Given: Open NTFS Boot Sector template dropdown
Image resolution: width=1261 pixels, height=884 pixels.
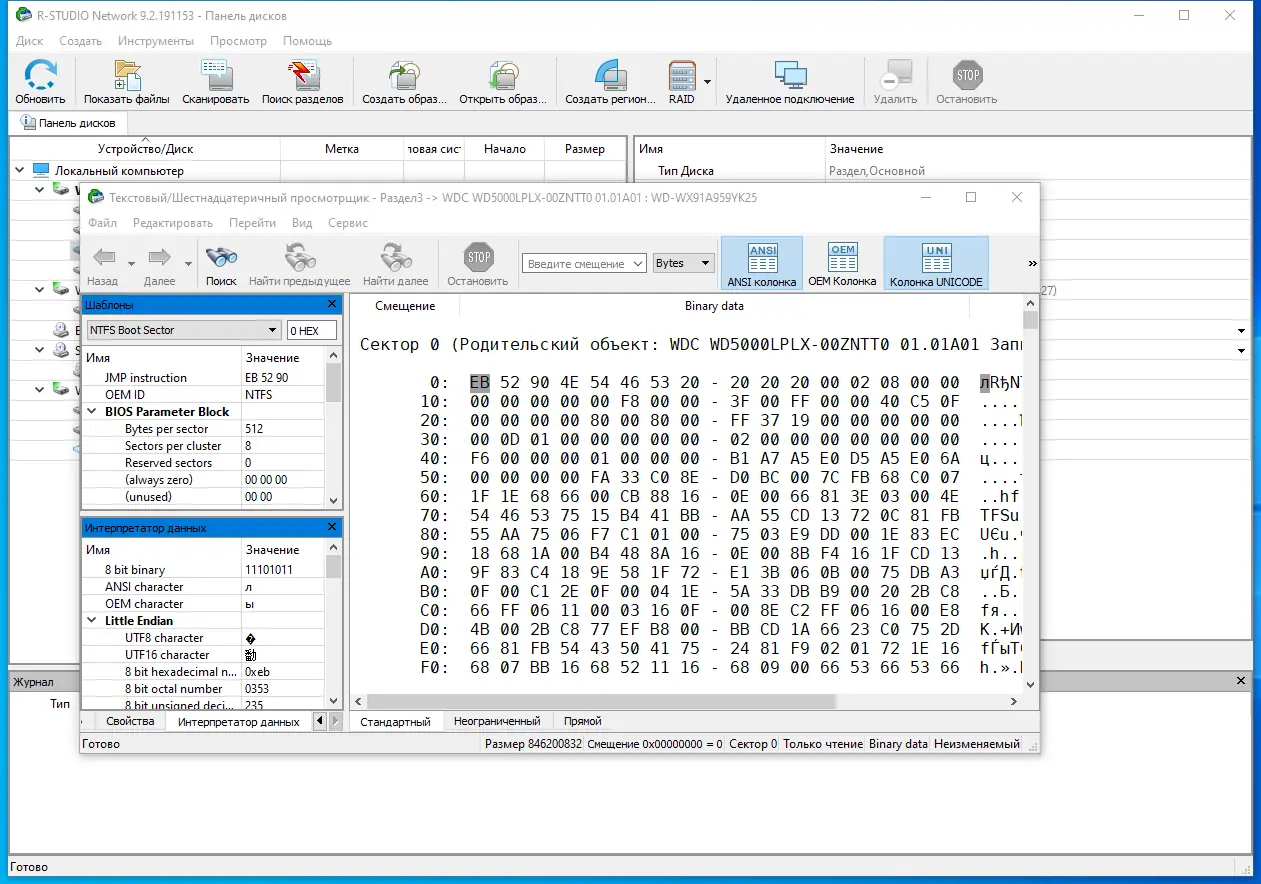Looking at the screenshot, I should [273, 330].
